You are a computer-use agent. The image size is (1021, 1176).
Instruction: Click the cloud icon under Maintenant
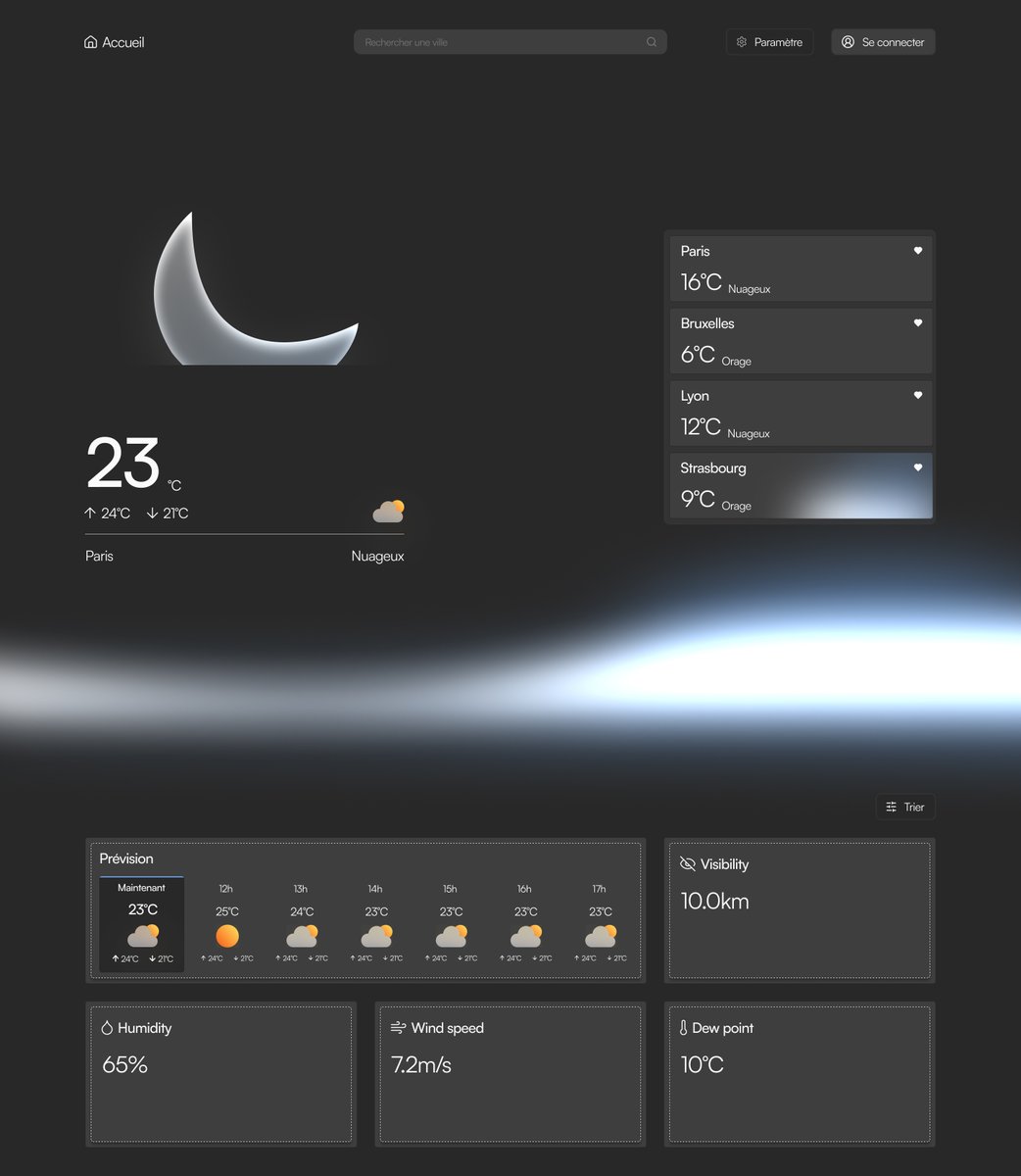(143, 936)
